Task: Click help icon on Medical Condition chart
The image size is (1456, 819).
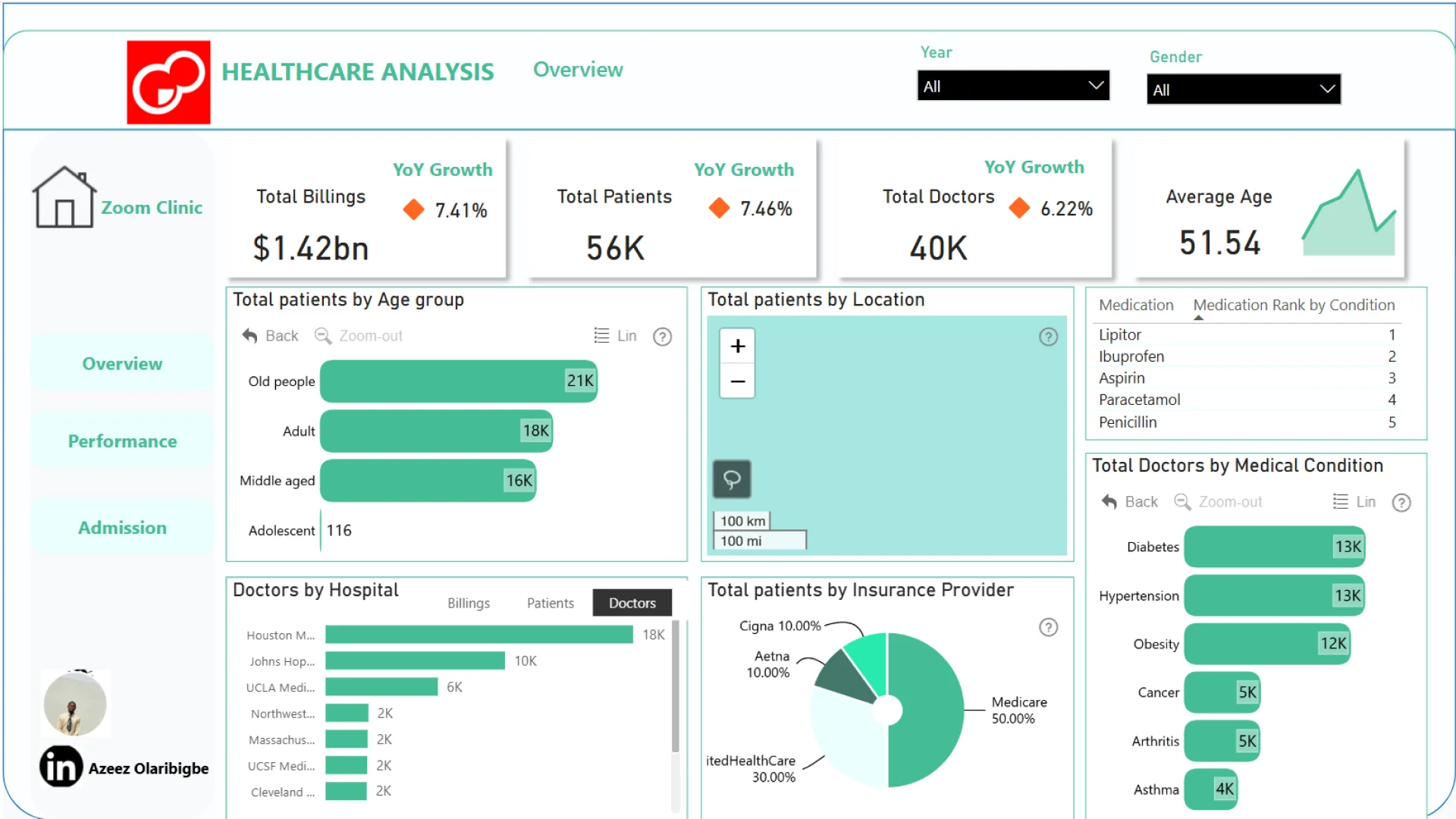Action: pyautogui.click(x=1401, y=503)
